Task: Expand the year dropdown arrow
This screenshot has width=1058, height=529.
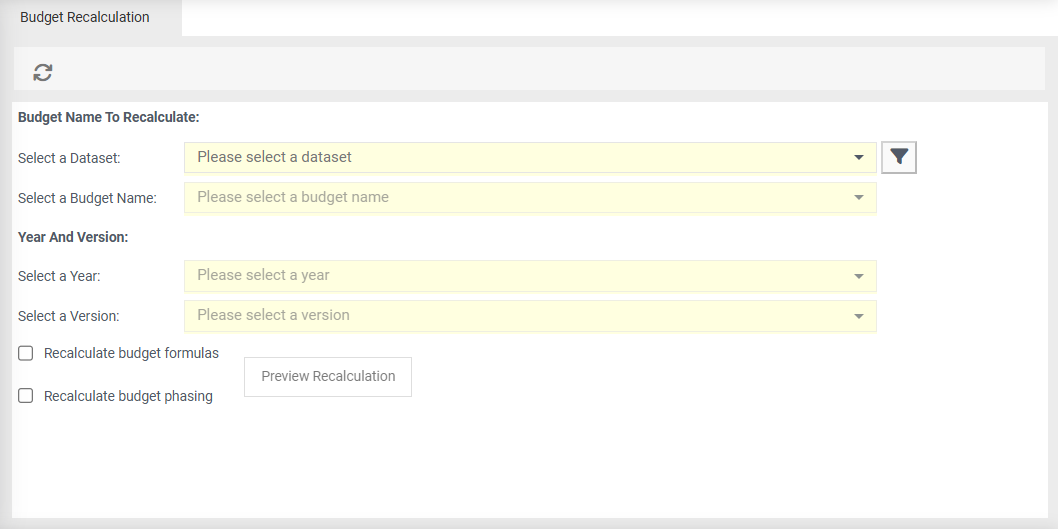Action: 859,276
